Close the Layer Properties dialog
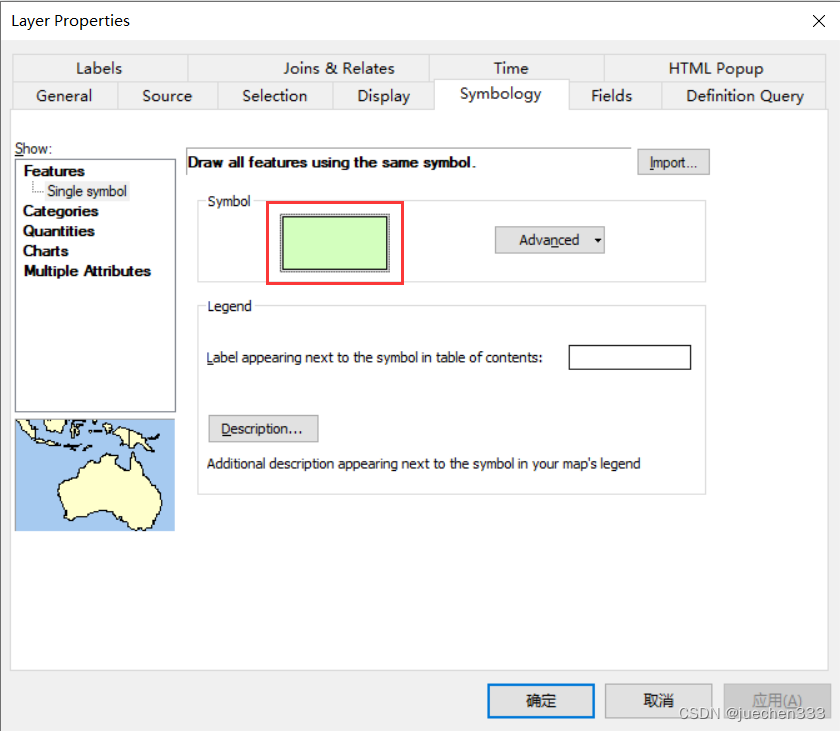 click(819, 21)
